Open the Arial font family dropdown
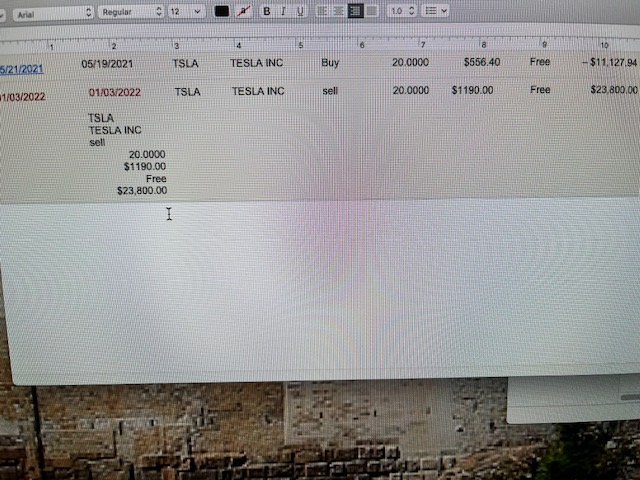Screen dimensions: 640x480 coord(53,13)
